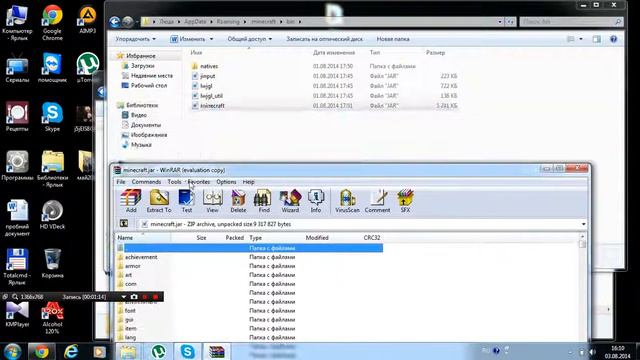The image size is (640, 360).
Task: Click Новая папка in Explorer toolbar
Action: coord(393,39)
